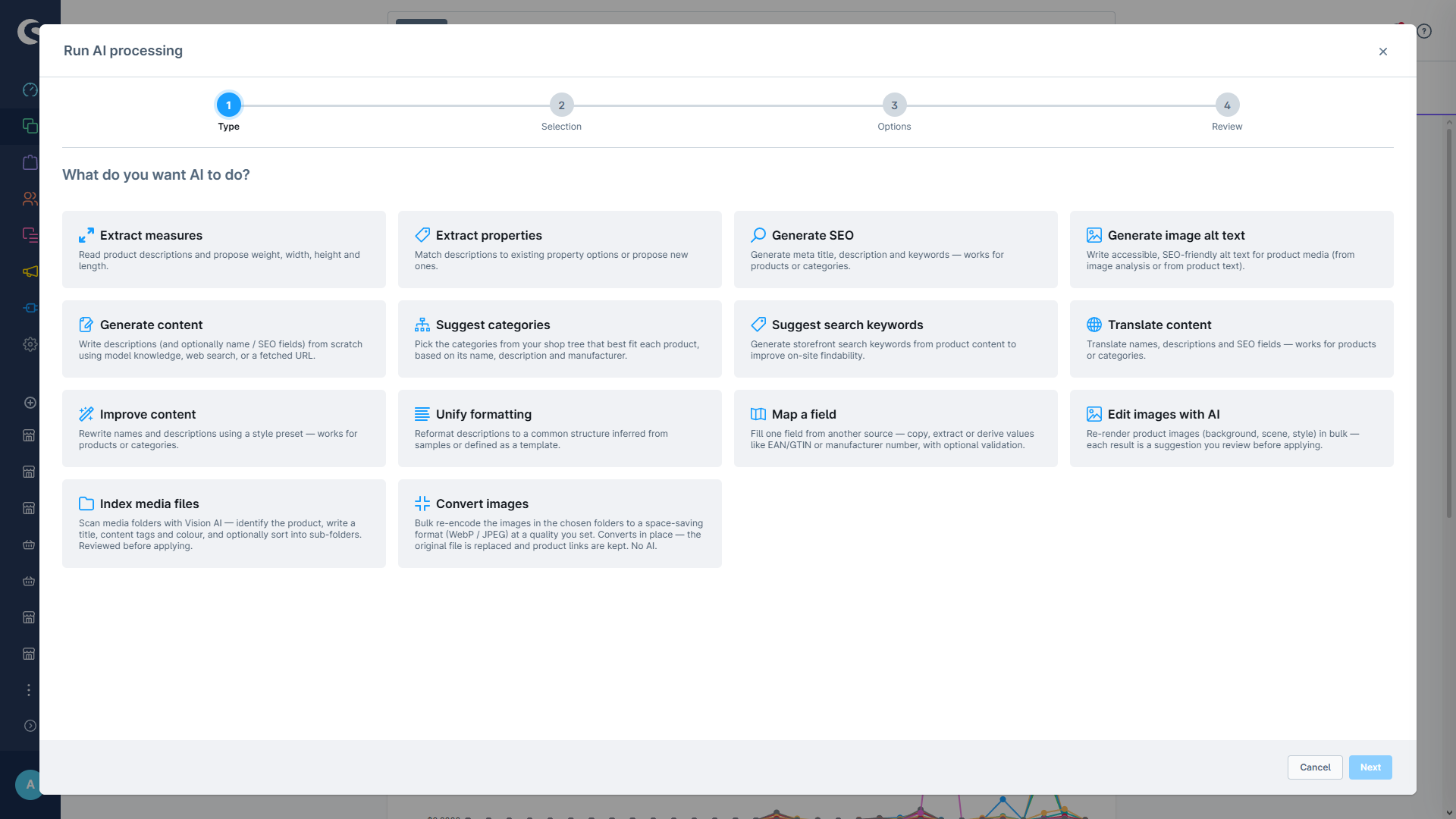Open the extensions plug icon in the sidebar

30,308
